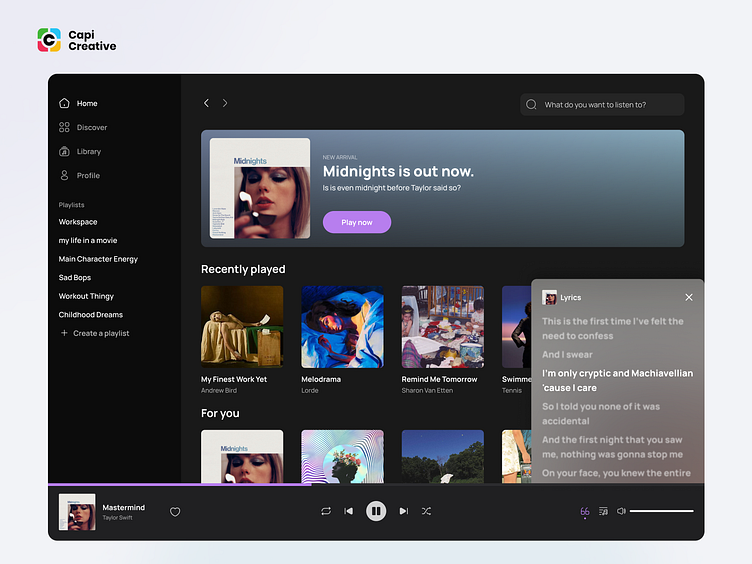Click Create a playlist
This screenshot has width=752, height=564.
click(x=95, y=333)
